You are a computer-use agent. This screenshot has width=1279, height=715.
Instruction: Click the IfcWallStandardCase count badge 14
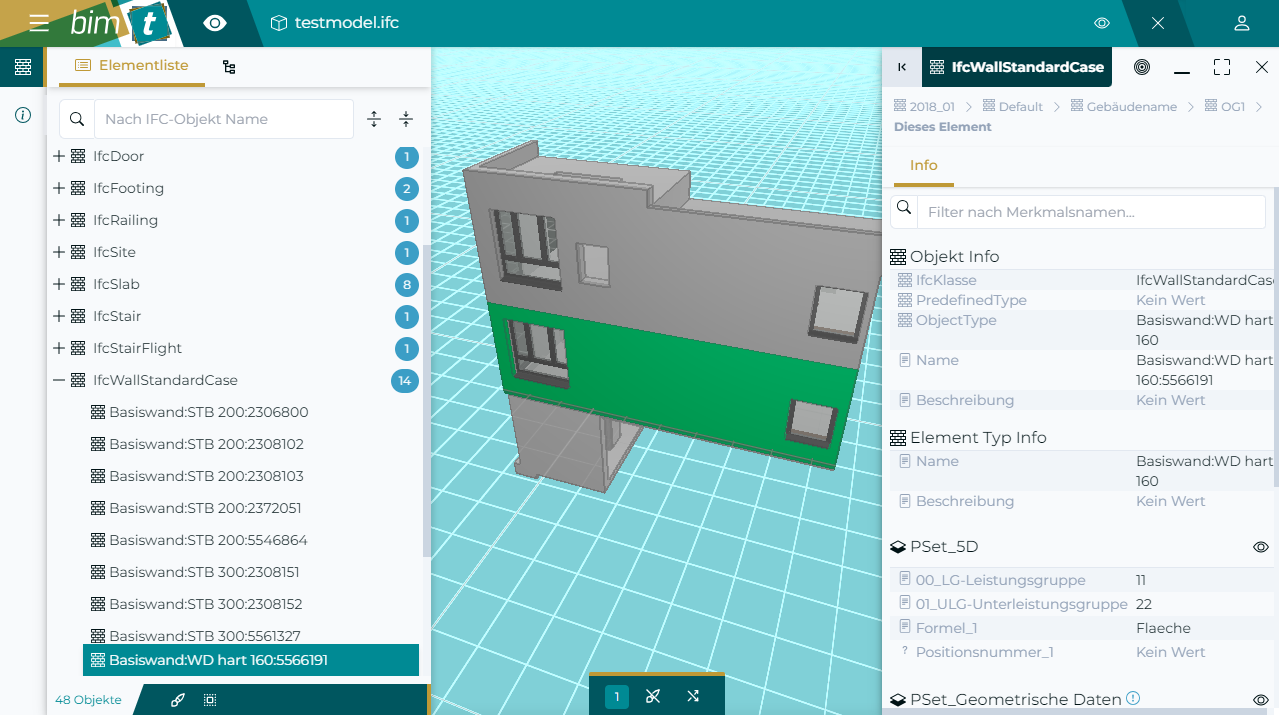pos(405,380)
